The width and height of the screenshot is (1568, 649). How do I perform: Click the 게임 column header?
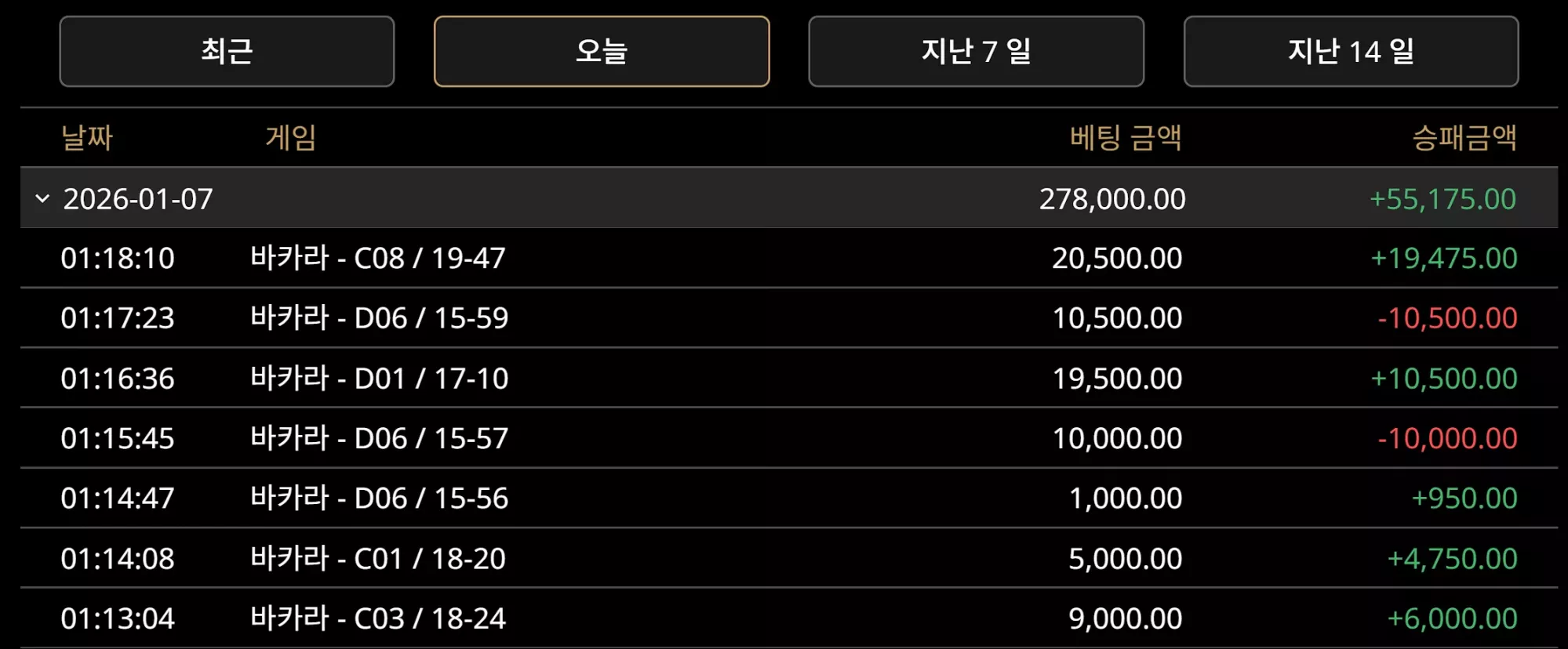point(291,138)
